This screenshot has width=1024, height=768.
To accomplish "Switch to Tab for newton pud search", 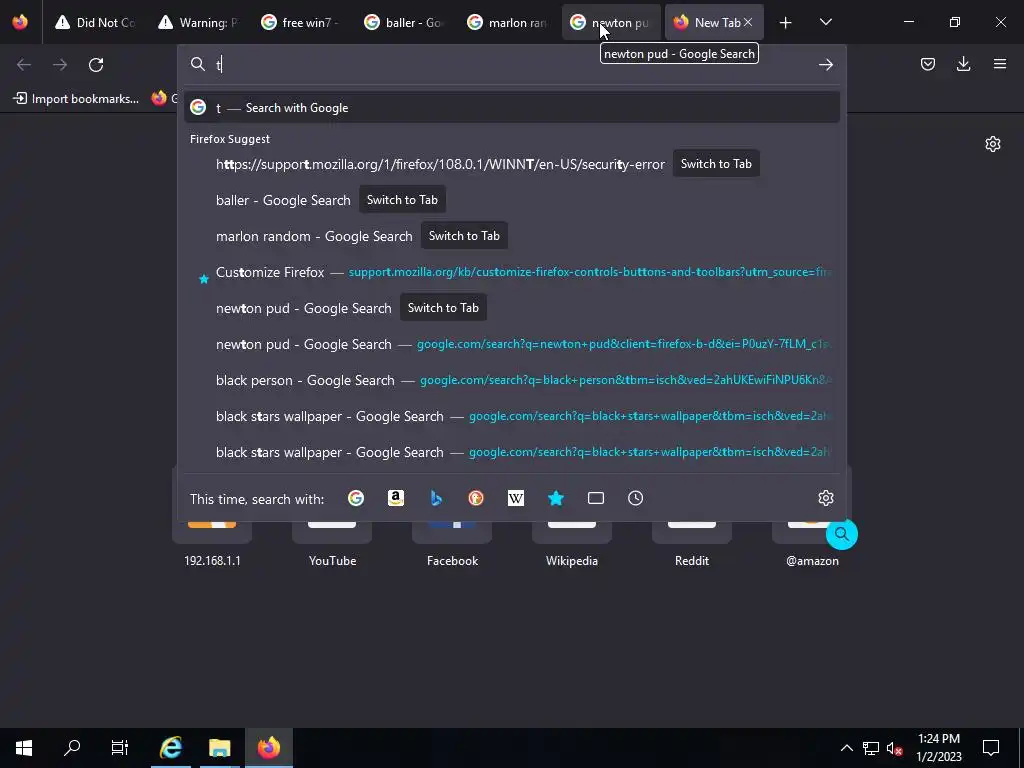I will coord(443,308).
